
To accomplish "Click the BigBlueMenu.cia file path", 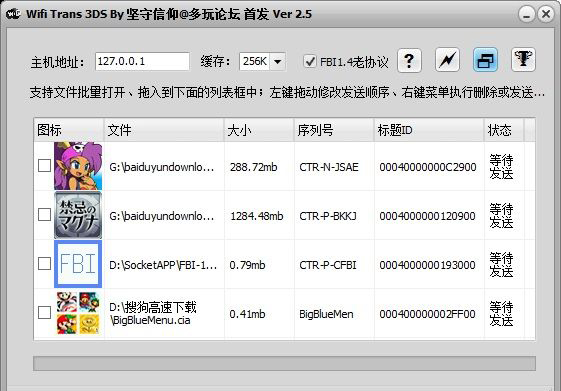I will click(153, 313).
